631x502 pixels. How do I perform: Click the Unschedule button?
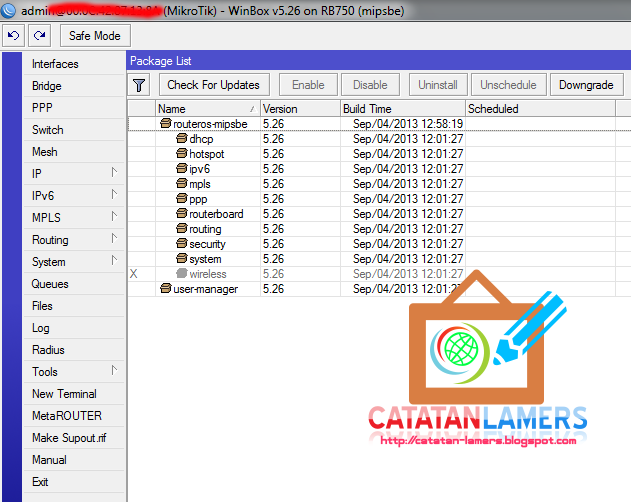click(509, 85)
